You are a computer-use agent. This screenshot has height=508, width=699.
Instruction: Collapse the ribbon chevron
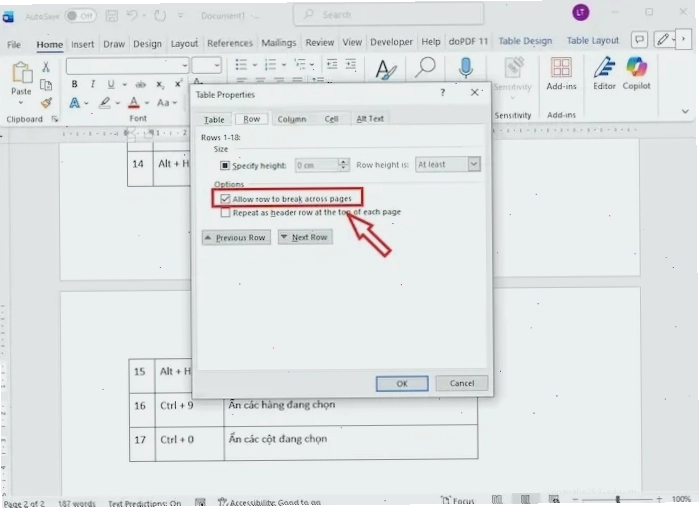pyautogui.click(x=685, y=111)
